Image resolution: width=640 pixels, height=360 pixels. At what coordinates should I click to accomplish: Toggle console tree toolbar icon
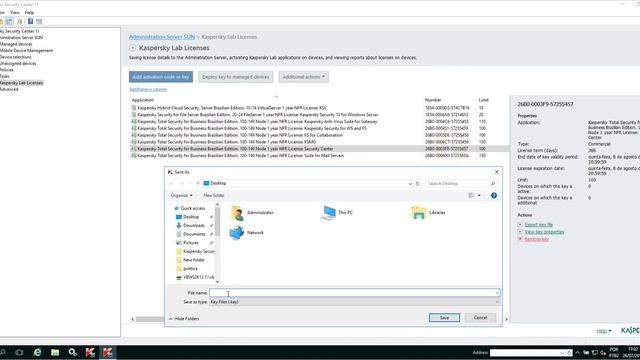point(9,21)
